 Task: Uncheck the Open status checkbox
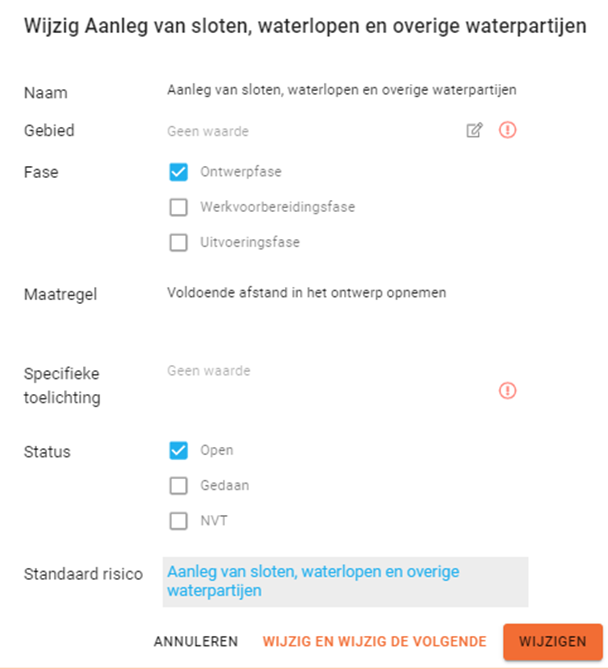pyautogui.click(x=179, y=450)
